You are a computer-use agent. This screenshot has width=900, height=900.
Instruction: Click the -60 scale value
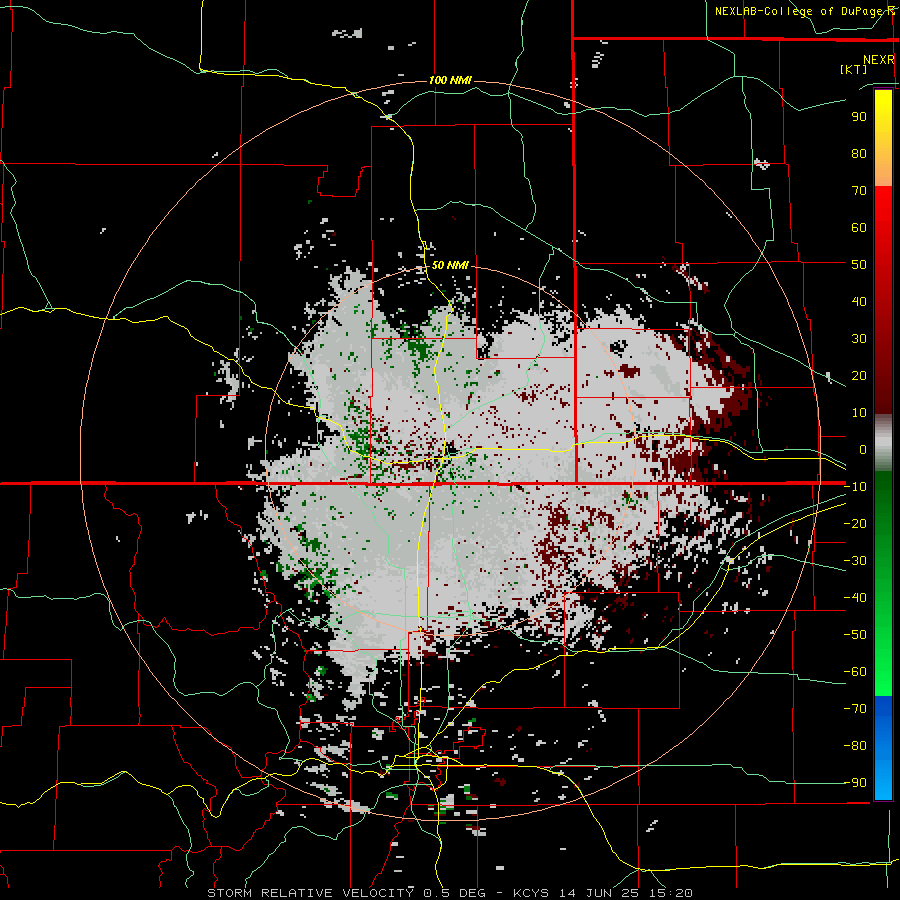(855, 672)
